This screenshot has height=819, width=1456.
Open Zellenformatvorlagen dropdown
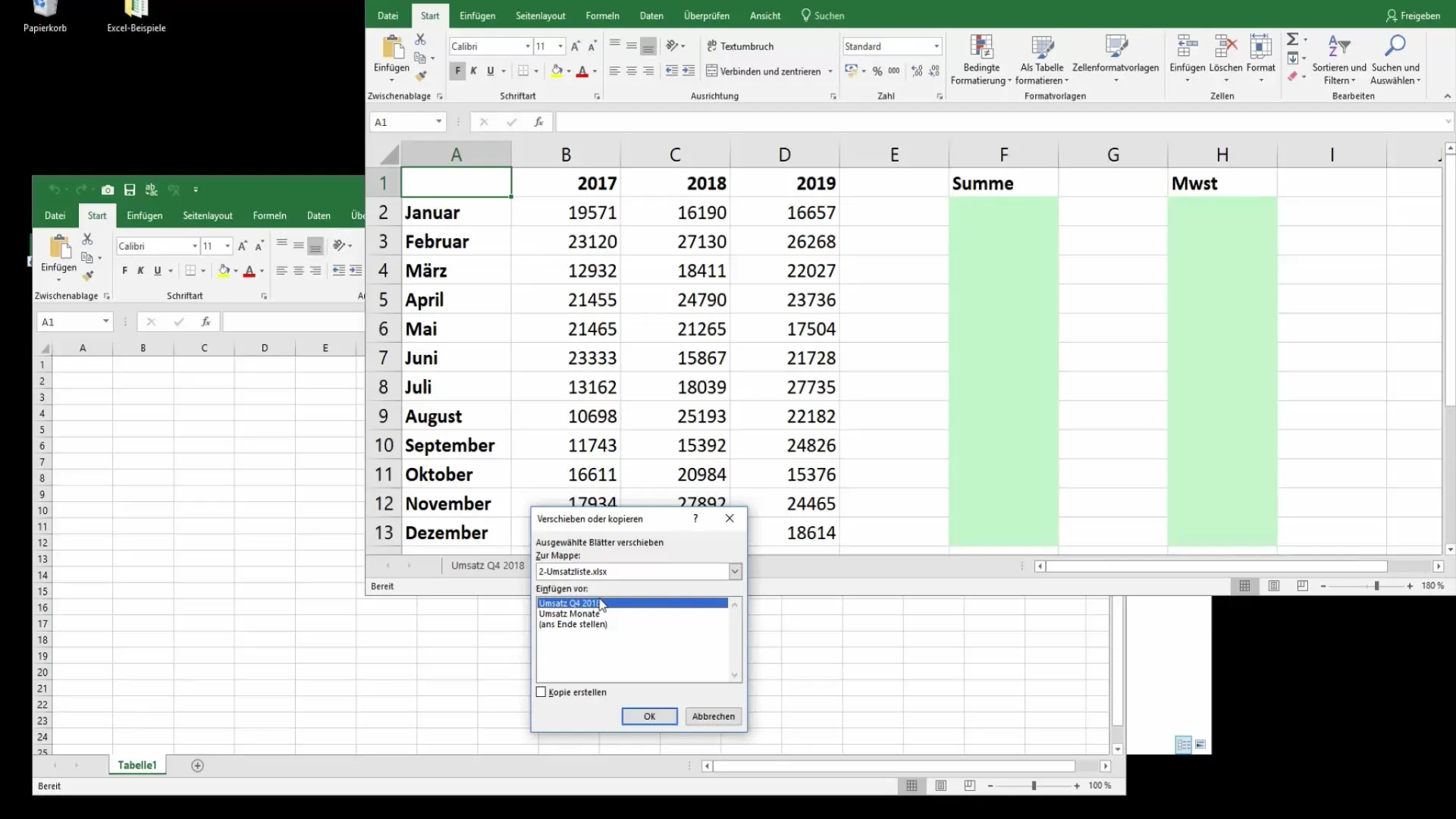1116,59
